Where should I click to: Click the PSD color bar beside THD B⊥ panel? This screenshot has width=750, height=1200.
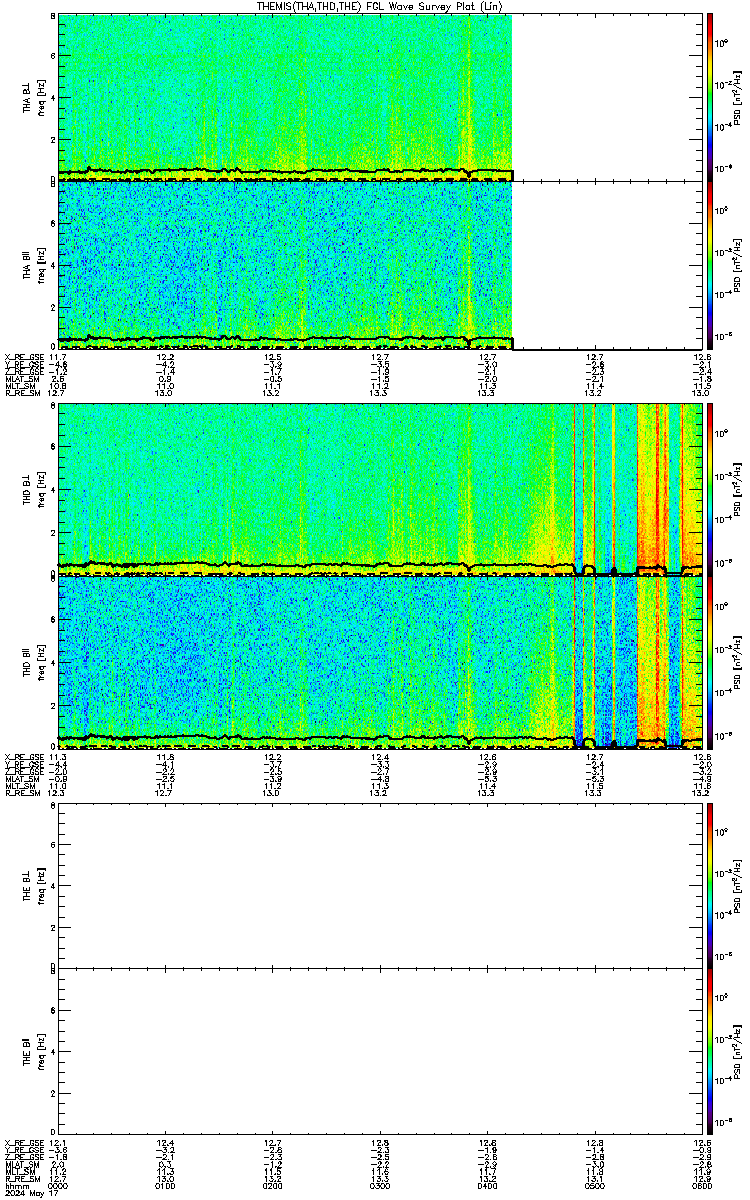(710, 488)
